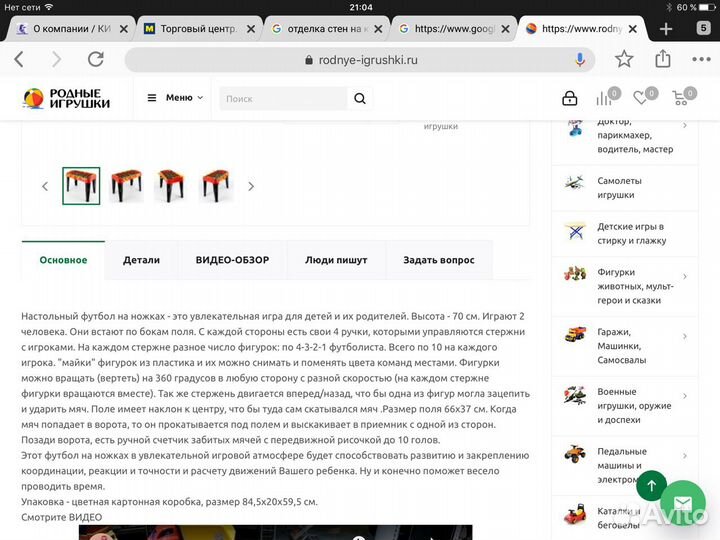The height and width of the screenshot is (540, 720).
Task: Open the comparison chart icon
Action: 604,98
